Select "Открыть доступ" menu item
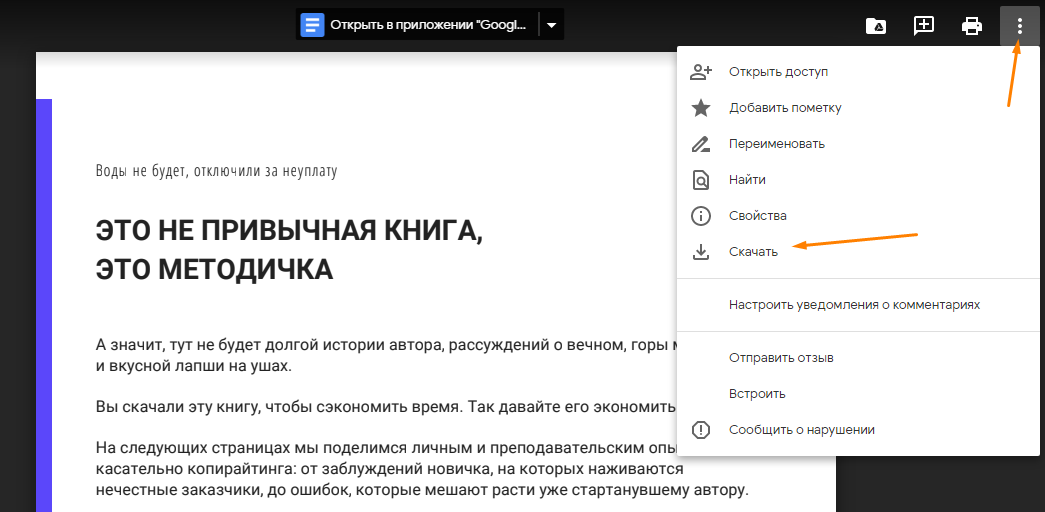This screenshot has width=1045, height=512. tap(778, 72)
